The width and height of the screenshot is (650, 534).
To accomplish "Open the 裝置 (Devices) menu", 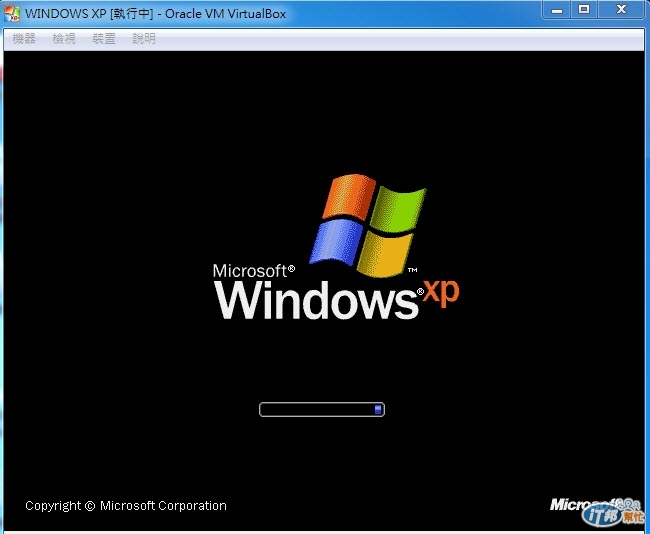I will 104,39.
